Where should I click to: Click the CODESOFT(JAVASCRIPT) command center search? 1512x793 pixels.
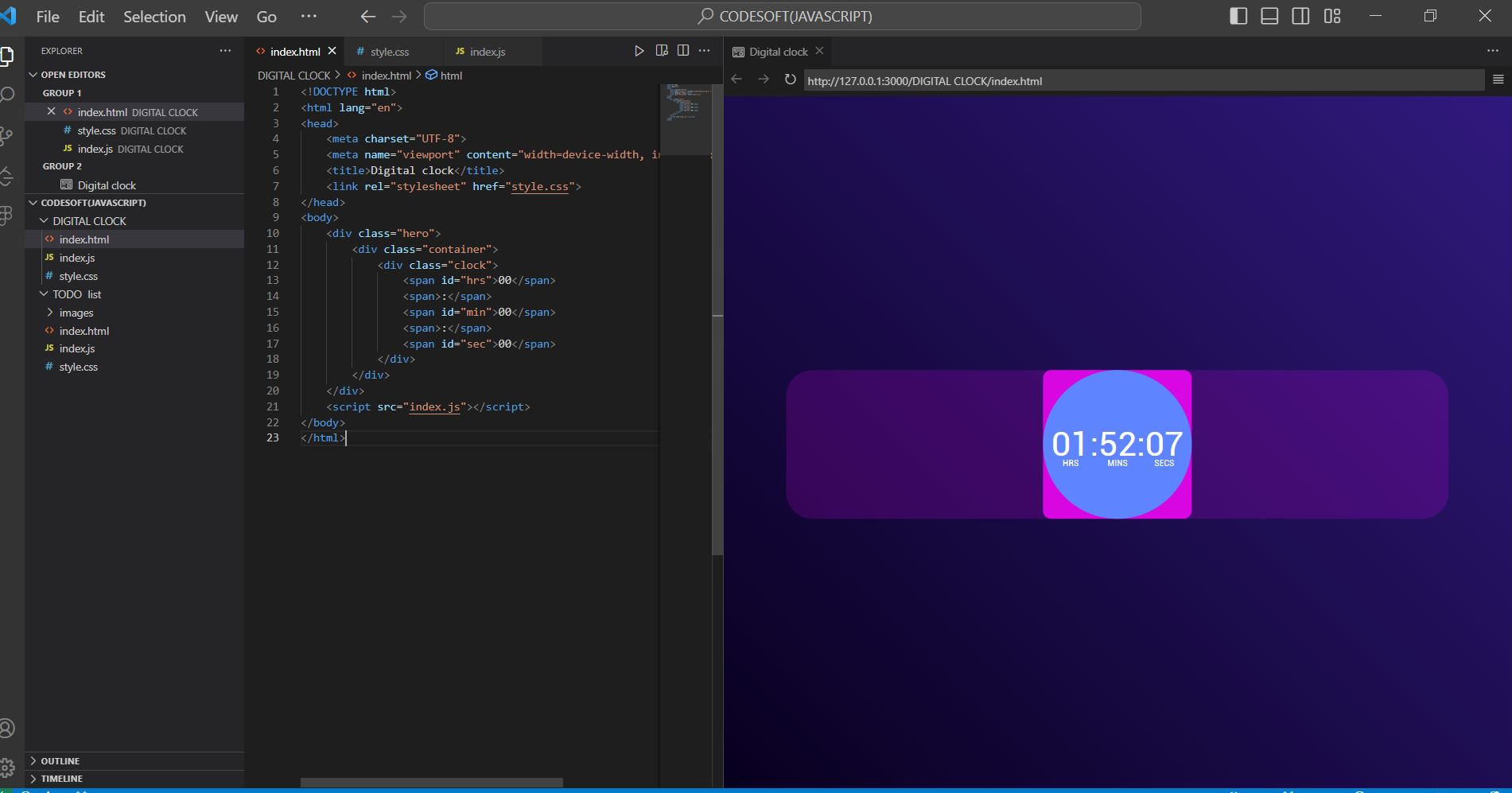pyautogui.click(x=783, y=16)
